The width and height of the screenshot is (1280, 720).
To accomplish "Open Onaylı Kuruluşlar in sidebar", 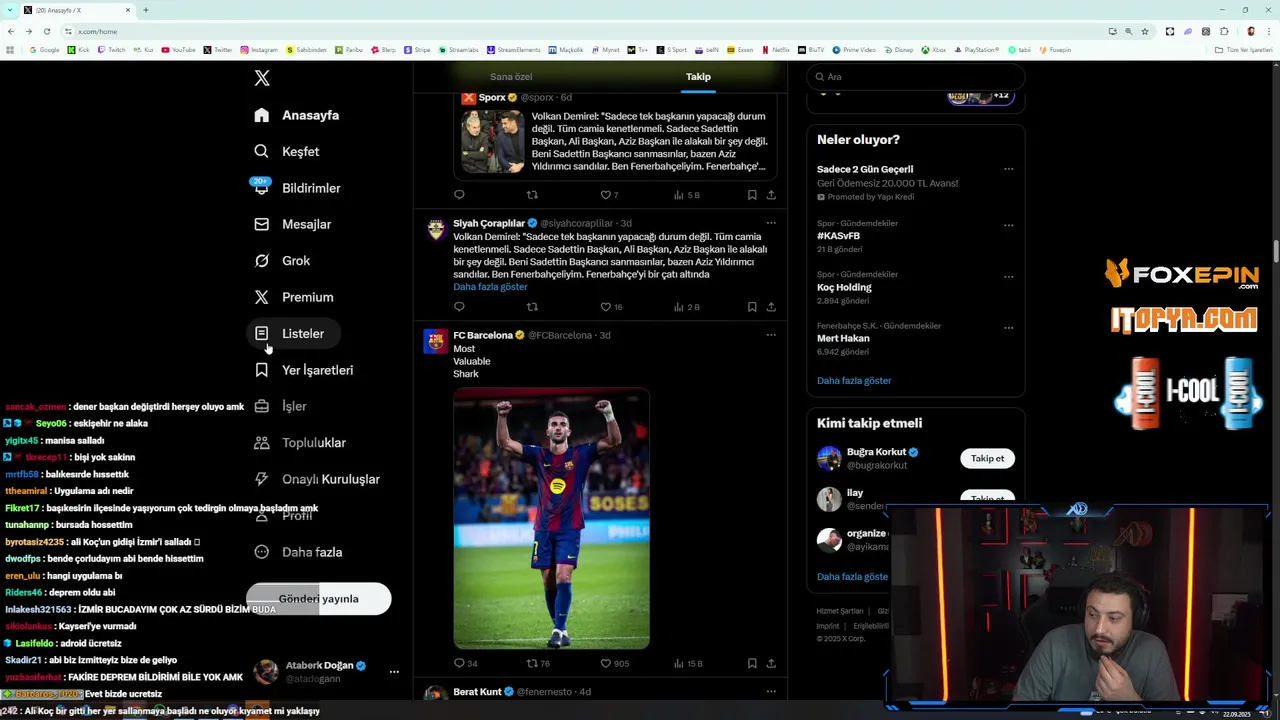I will tap(317, 479).
